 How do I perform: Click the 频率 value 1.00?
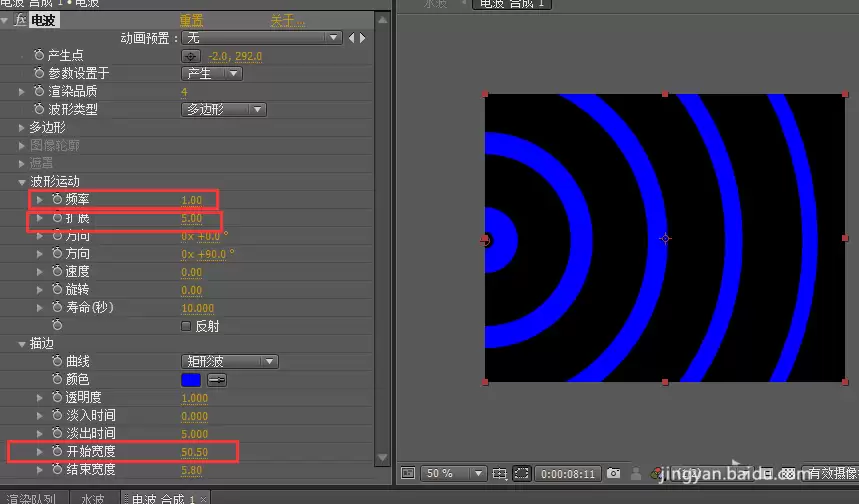192,200
